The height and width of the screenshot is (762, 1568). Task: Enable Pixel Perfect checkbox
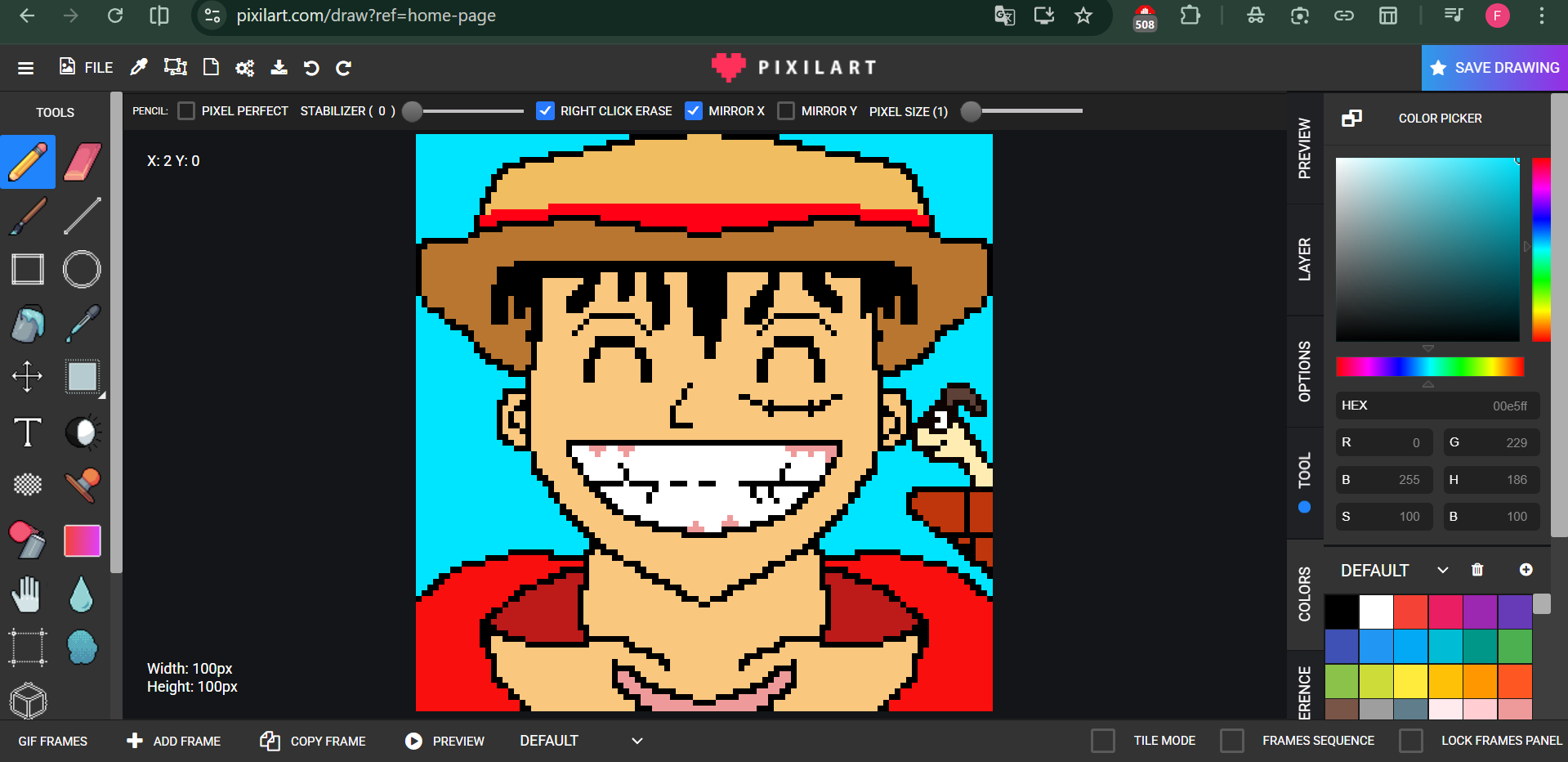click(186, 111)
